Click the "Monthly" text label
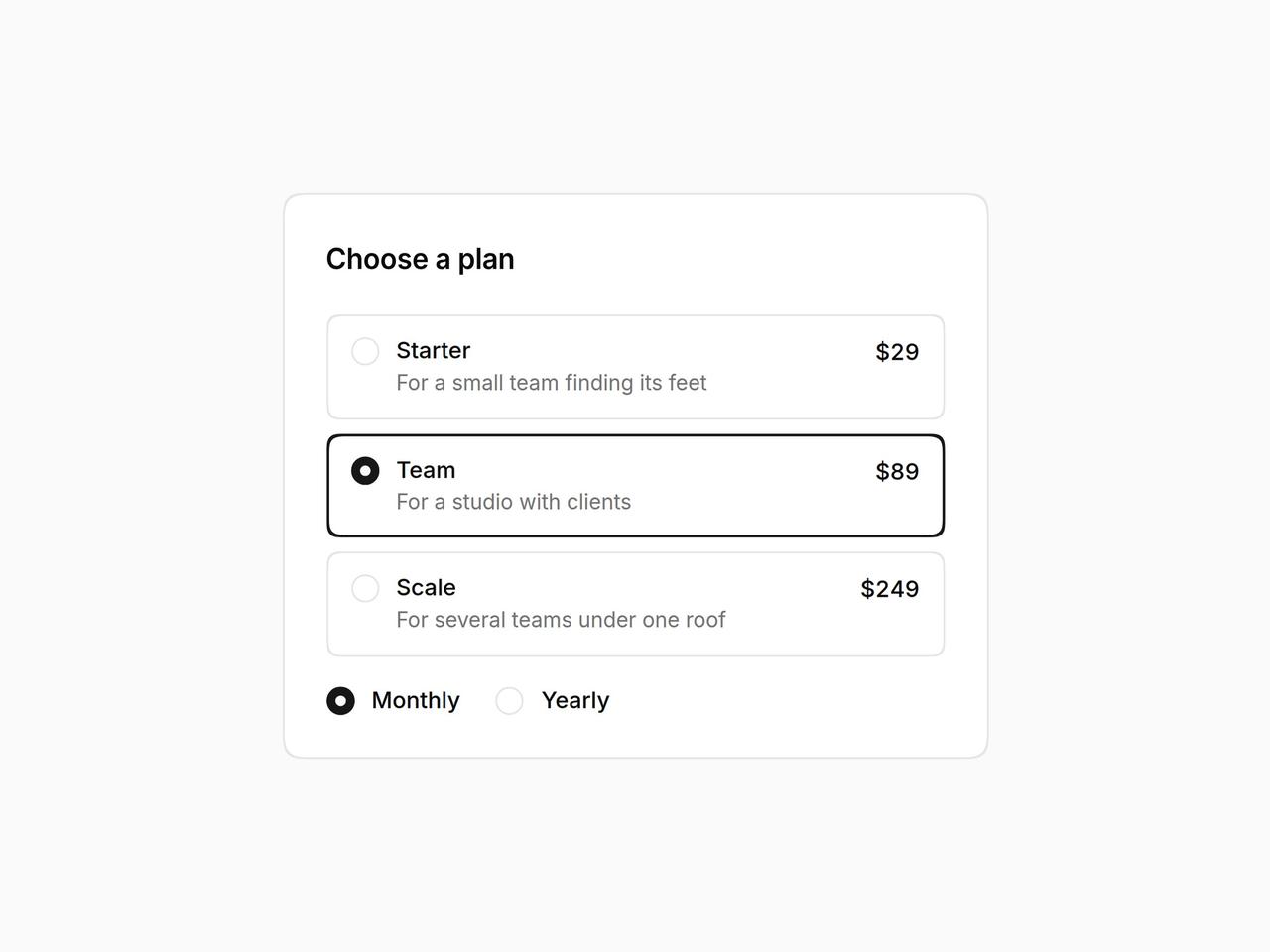The width and height of the screenshot is (1270, 952). point(416,701)
